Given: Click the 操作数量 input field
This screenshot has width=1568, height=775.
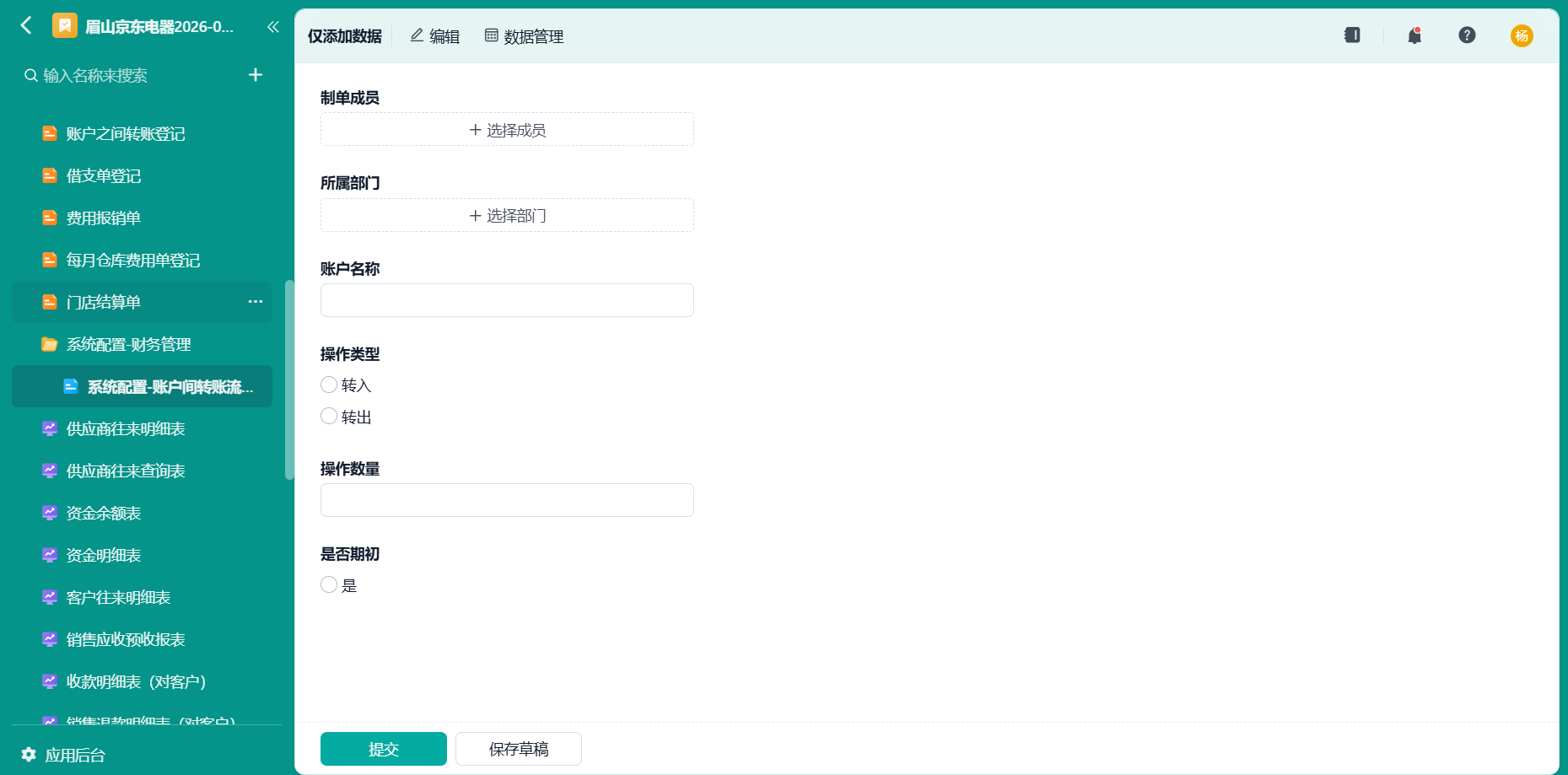Looking at the screenshot, I should point(507,500).
